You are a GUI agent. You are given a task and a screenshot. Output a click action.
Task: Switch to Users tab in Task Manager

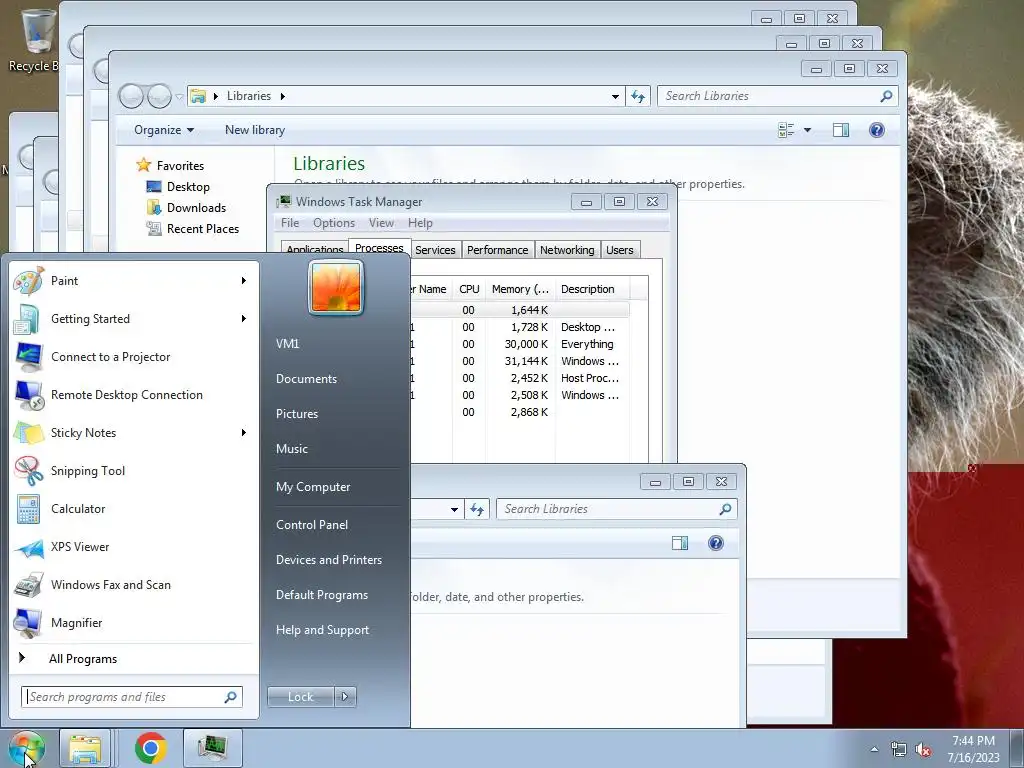click(x=619, y=250)
